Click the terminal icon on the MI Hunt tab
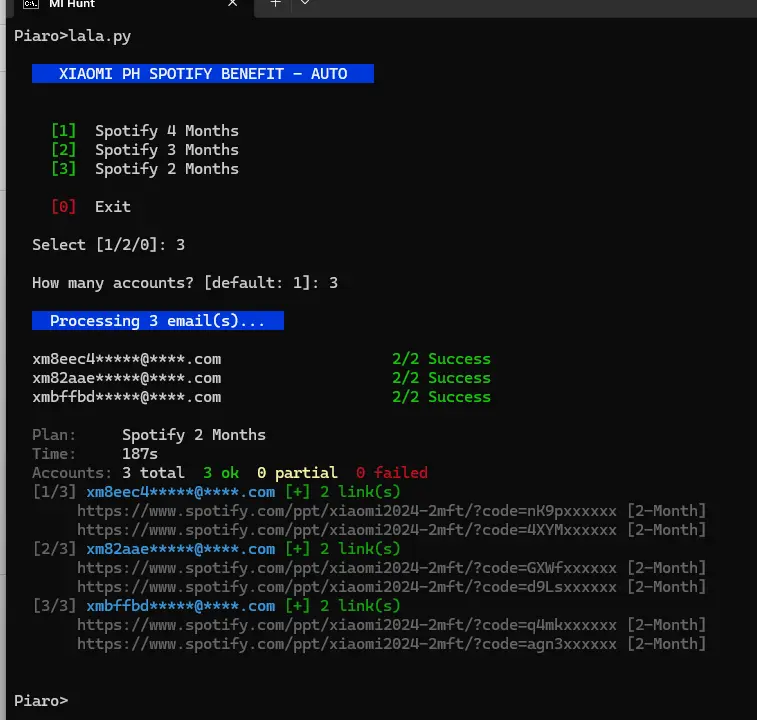The image size is (757, 720). pyautogui.click(x=31, y=4)
